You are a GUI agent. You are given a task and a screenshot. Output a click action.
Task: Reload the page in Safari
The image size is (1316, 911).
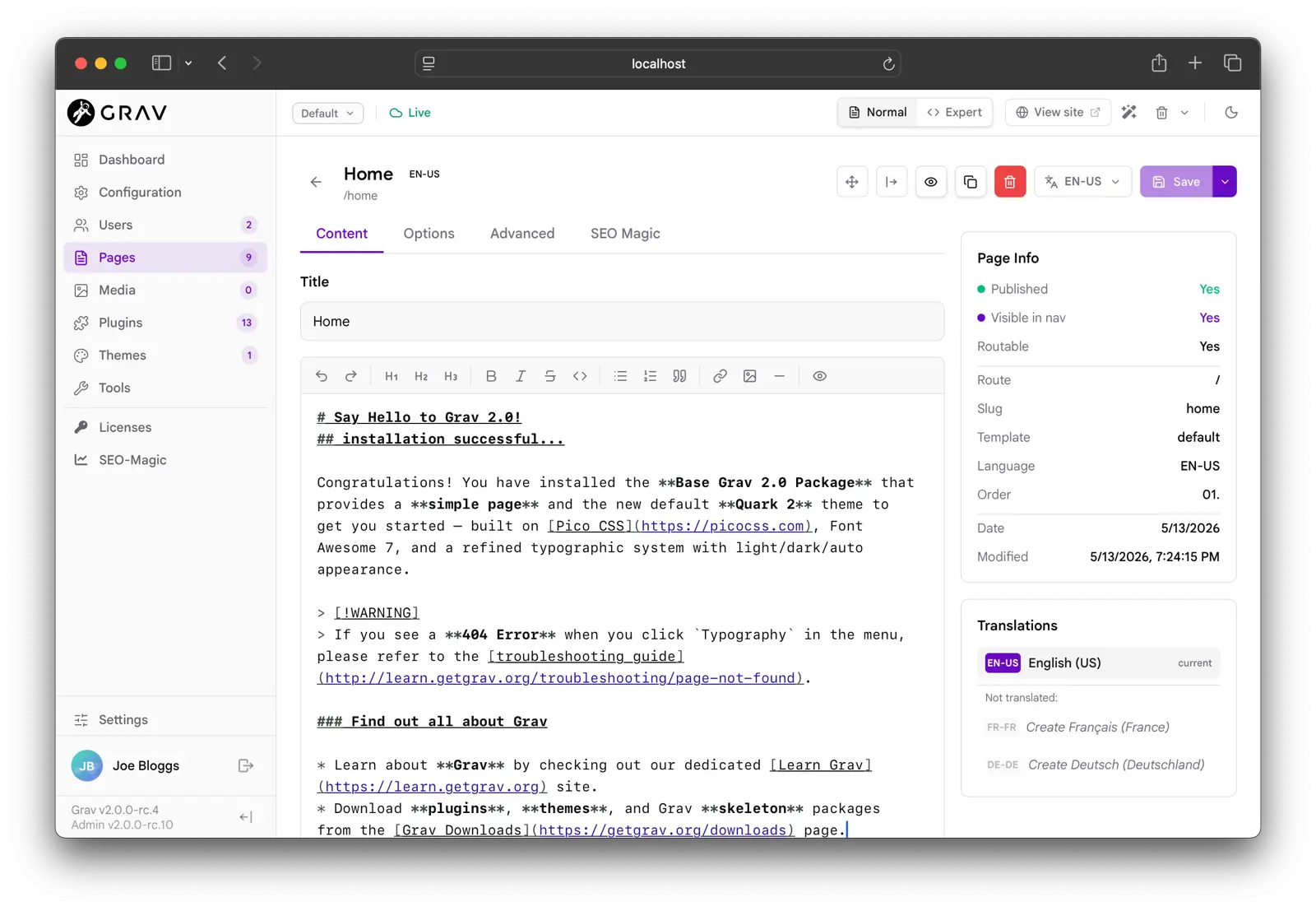point(888,63)
